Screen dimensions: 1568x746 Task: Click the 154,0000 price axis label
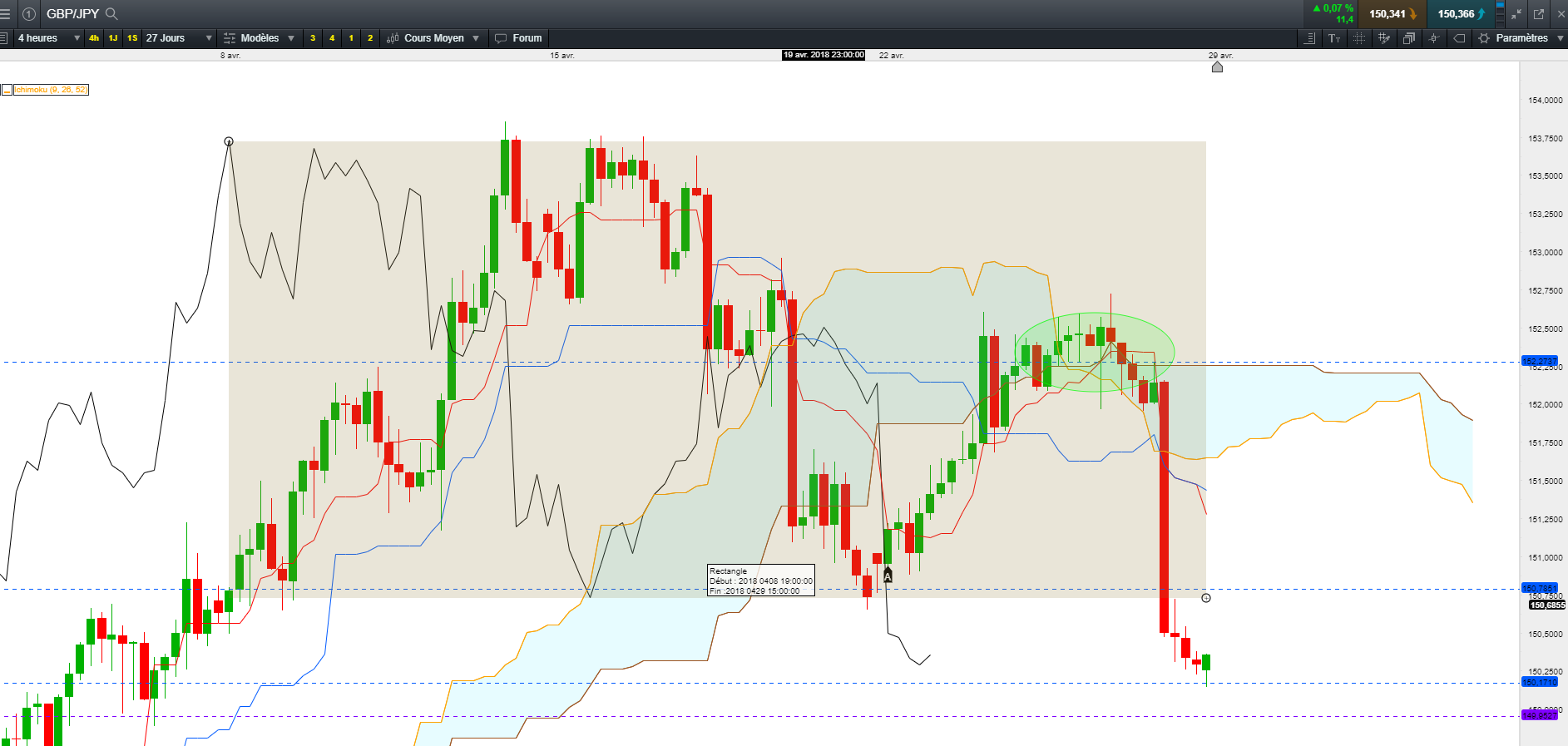pos(1545,101)
